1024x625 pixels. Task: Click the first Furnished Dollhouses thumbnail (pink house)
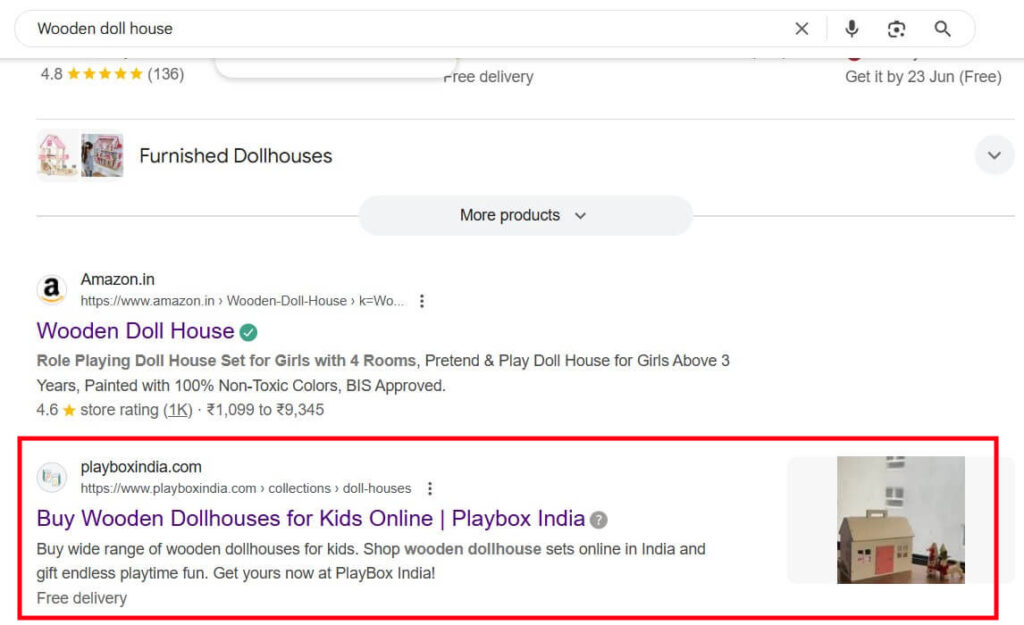click(57, 155)
